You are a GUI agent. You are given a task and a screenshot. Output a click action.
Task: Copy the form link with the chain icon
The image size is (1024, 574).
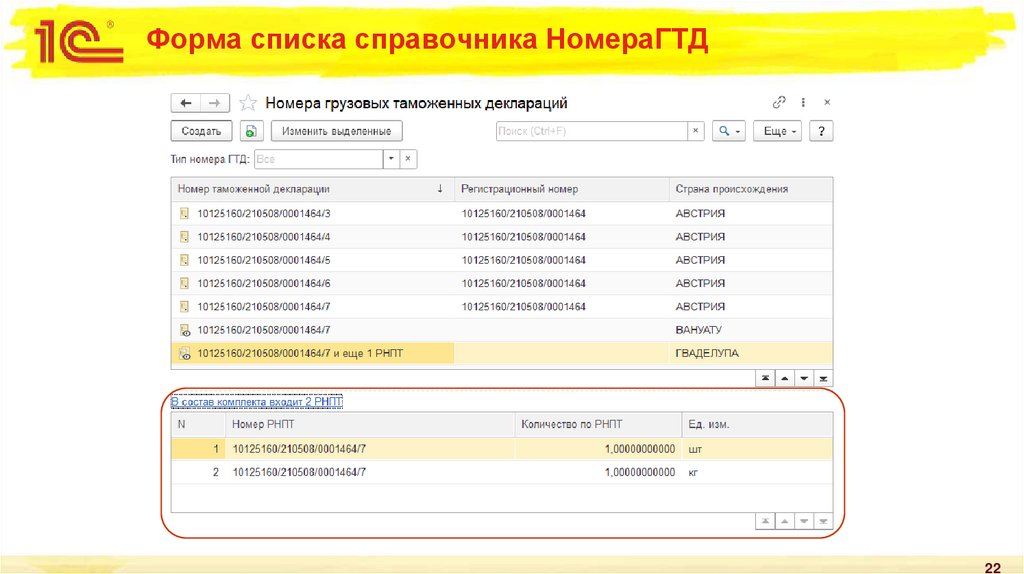778,103
